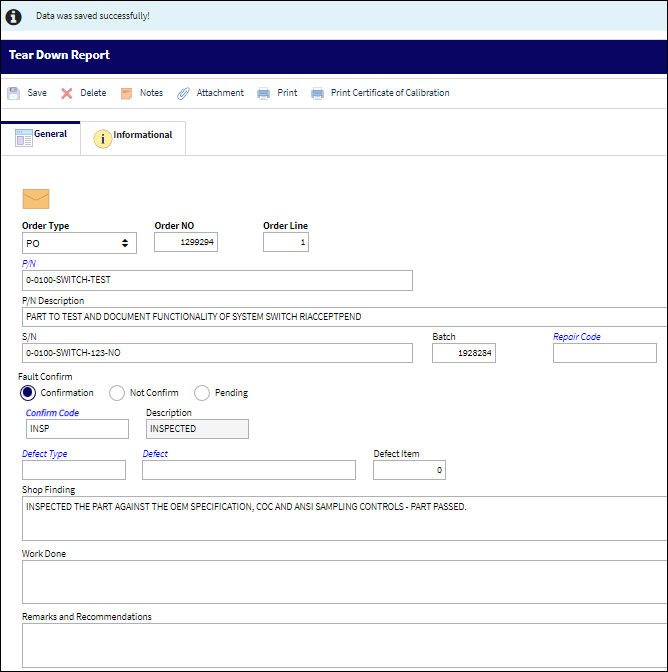Screen dimensions: 668x672
Task: Select the Not Confirm radio button
Action: click(x=117, y=393)
